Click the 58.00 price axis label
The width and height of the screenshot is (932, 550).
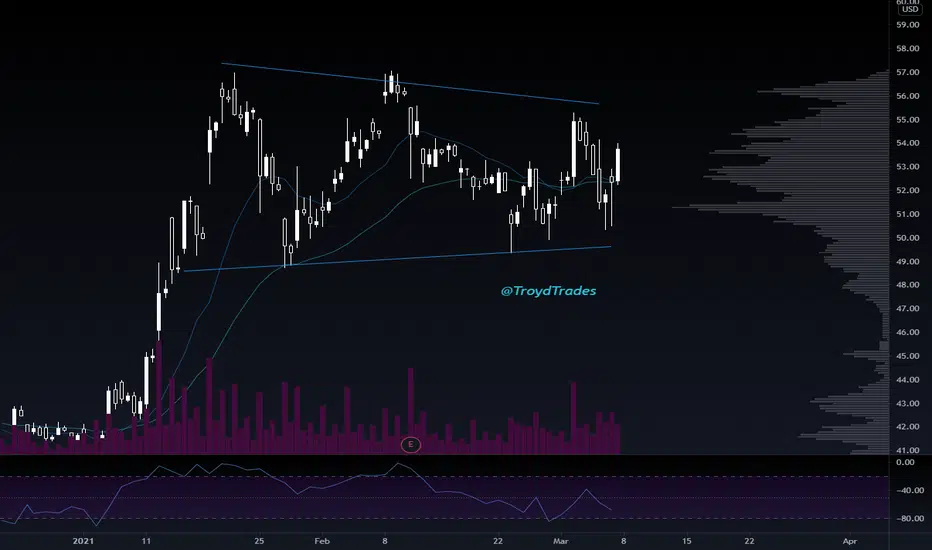(908, 49)
